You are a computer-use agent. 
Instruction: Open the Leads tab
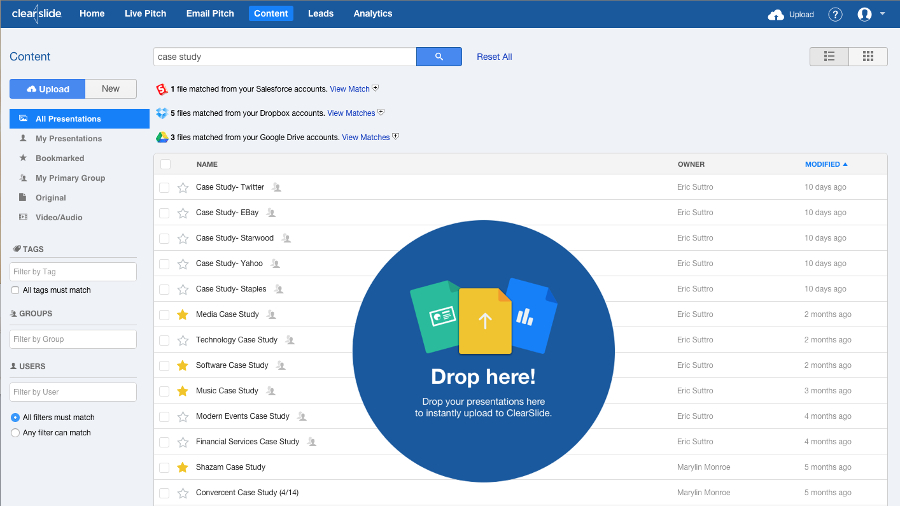pyautogui.click(x=321, y=14)
